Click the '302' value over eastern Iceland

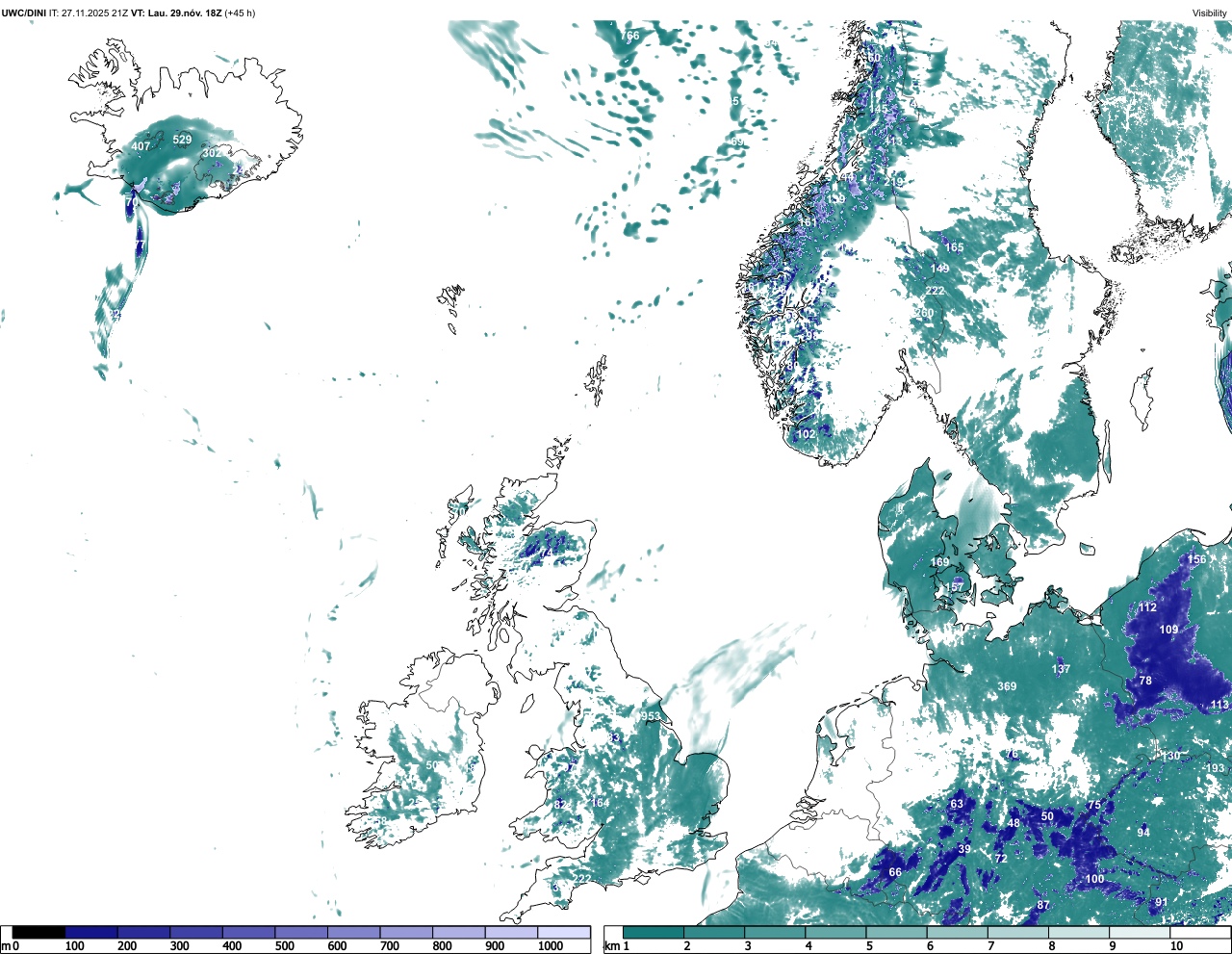212,153
